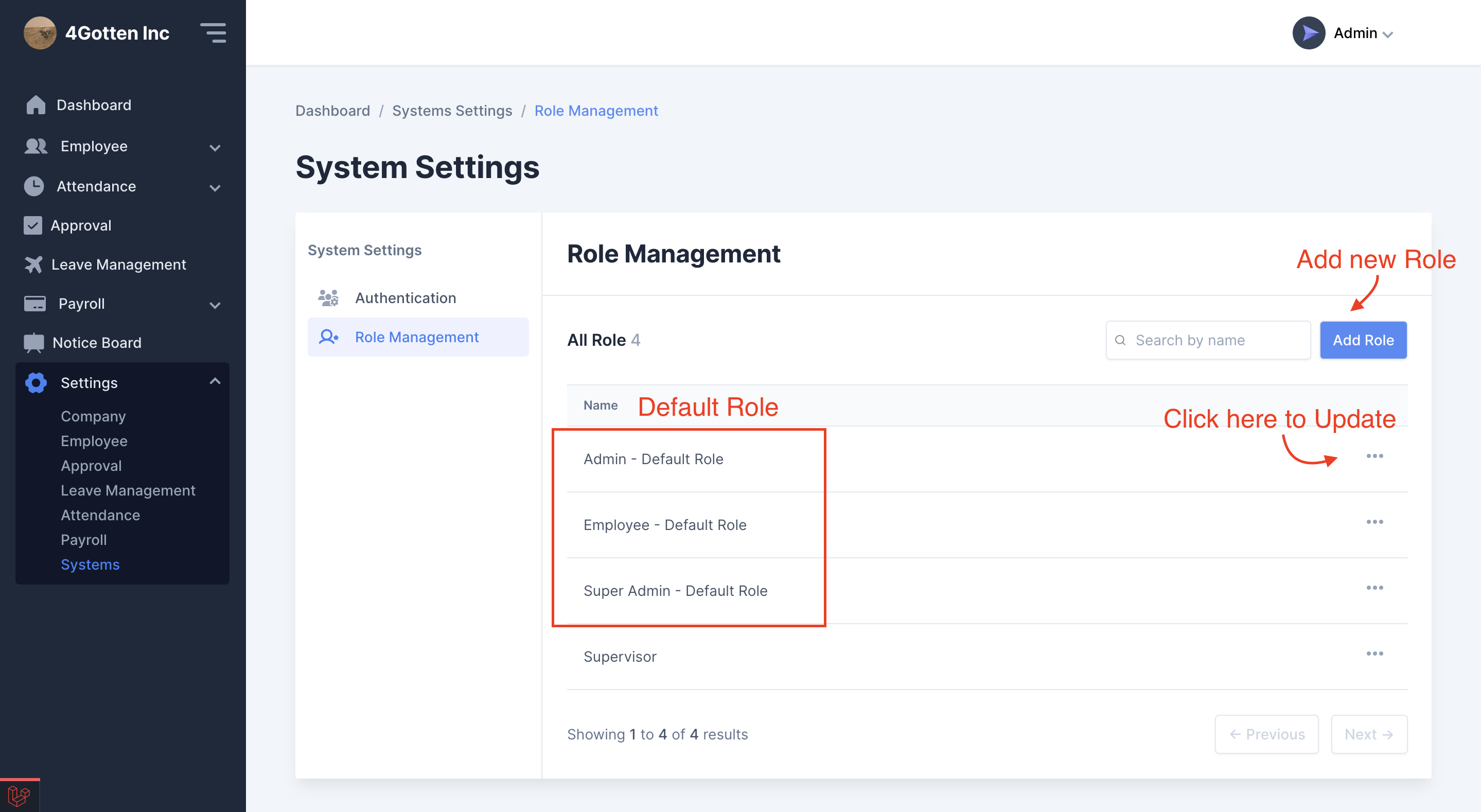Click the Employee people icon in sidebar
Image resolution: width=1481 pixels, height=812 pixels.
(36, 146)
